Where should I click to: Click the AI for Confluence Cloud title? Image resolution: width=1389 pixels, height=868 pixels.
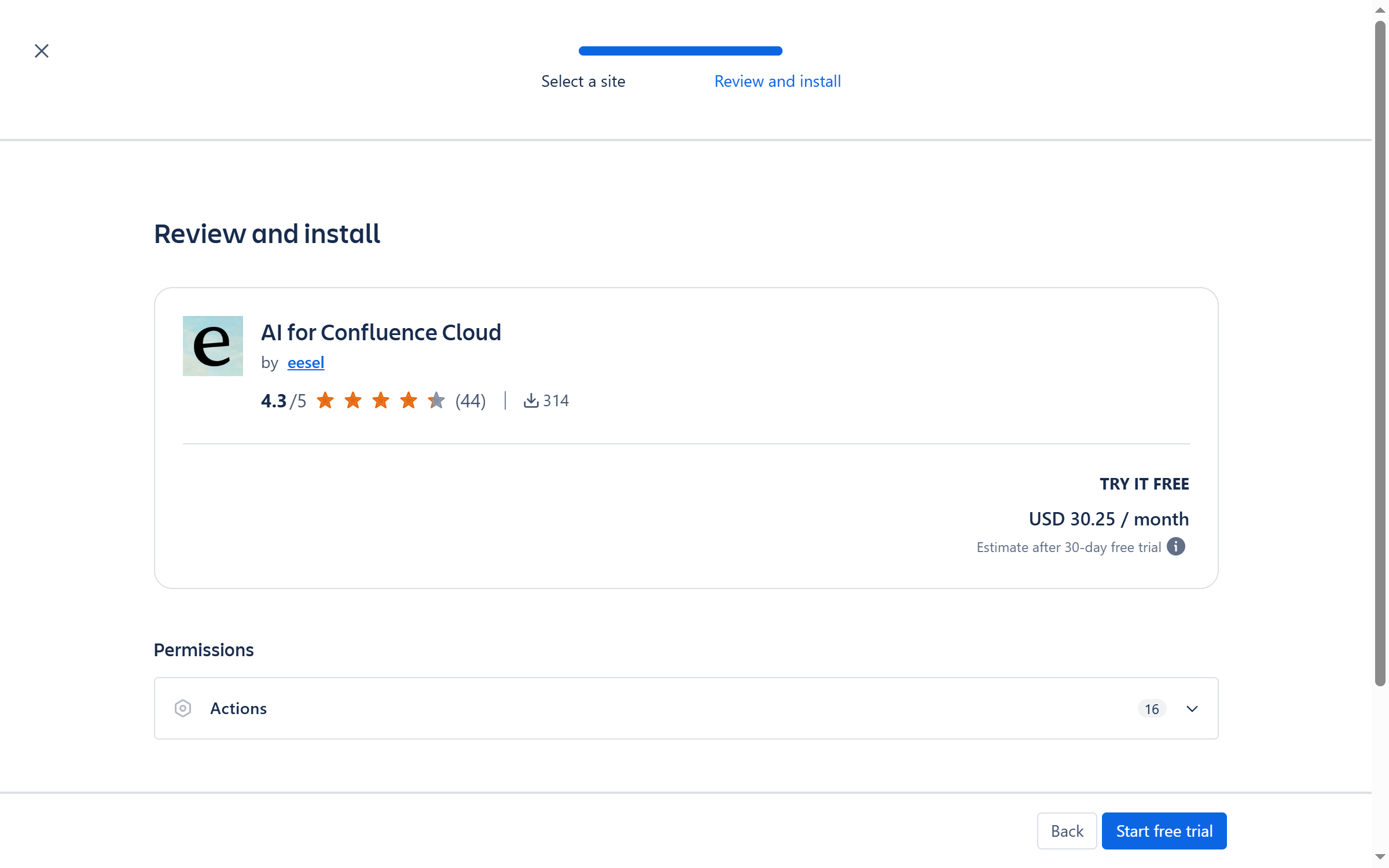[381, 332]
